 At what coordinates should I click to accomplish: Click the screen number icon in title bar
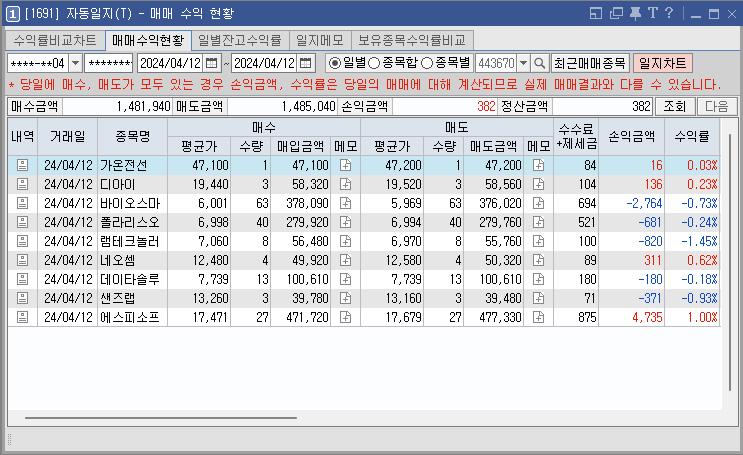coord(12,14)
